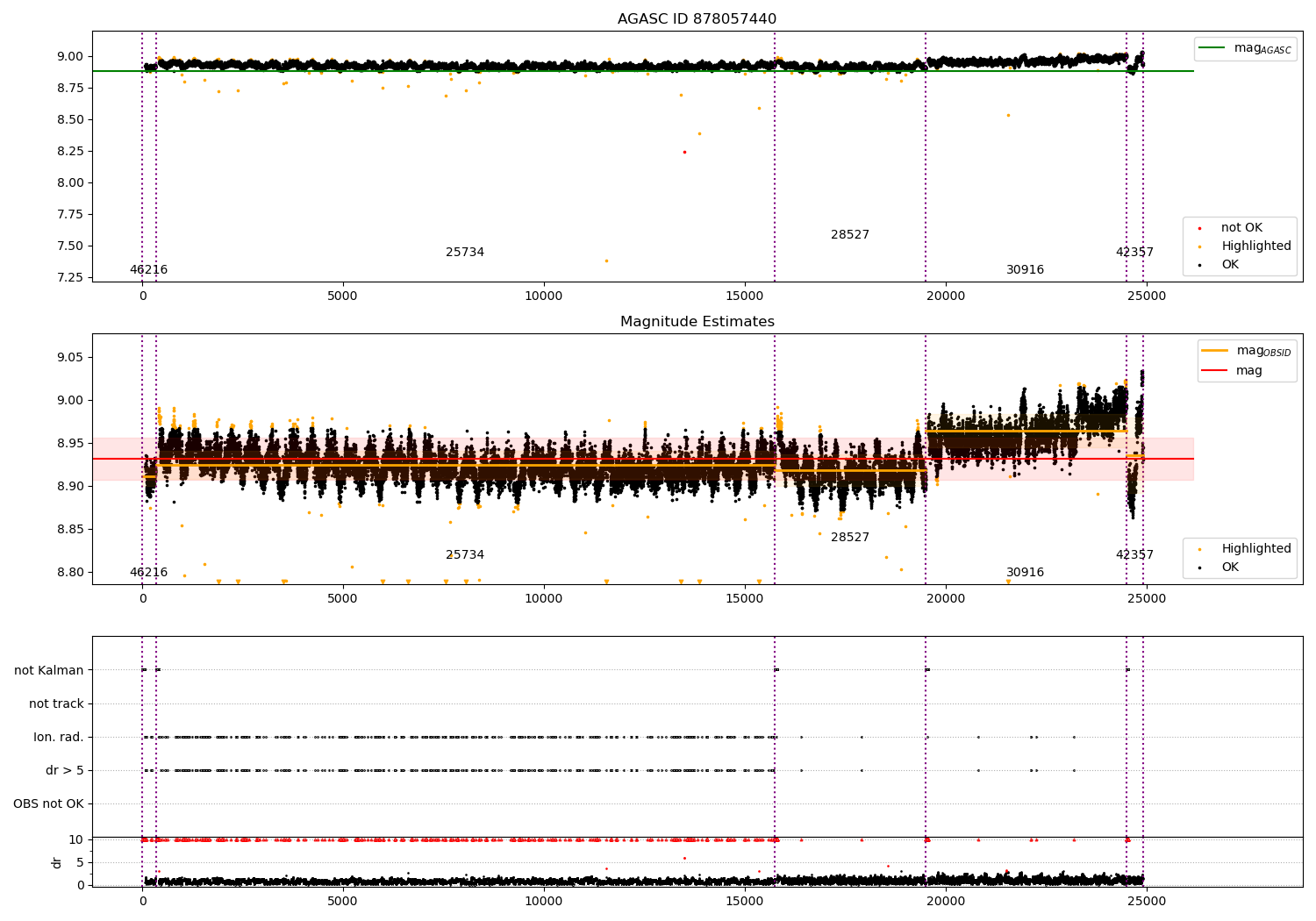The height and width of the screenshot is (921, 1316).
Task: Click obsid label 46216 in top plot
Action: pos(148,270)
